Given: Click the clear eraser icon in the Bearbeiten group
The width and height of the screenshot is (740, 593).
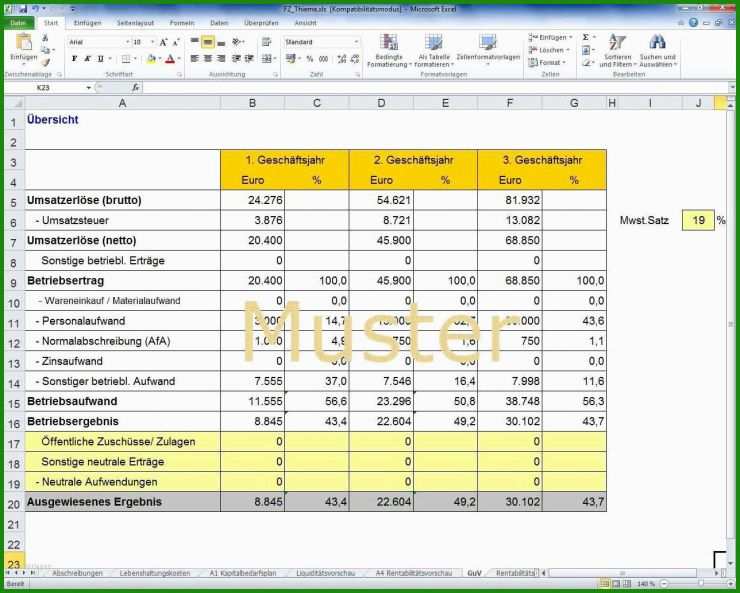Looking at the screenshot, I should pos(586,62).
